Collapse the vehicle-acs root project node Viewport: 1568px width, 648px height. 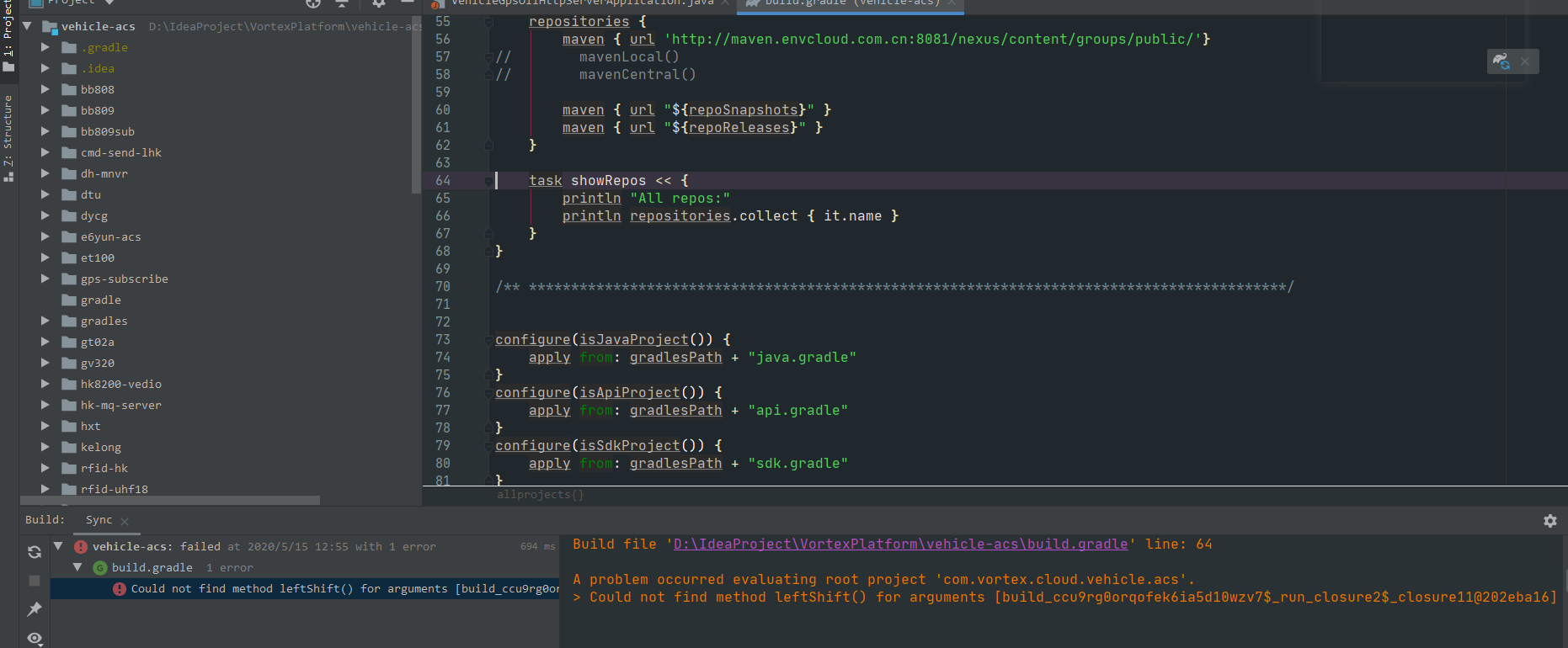tap(27, 26)
